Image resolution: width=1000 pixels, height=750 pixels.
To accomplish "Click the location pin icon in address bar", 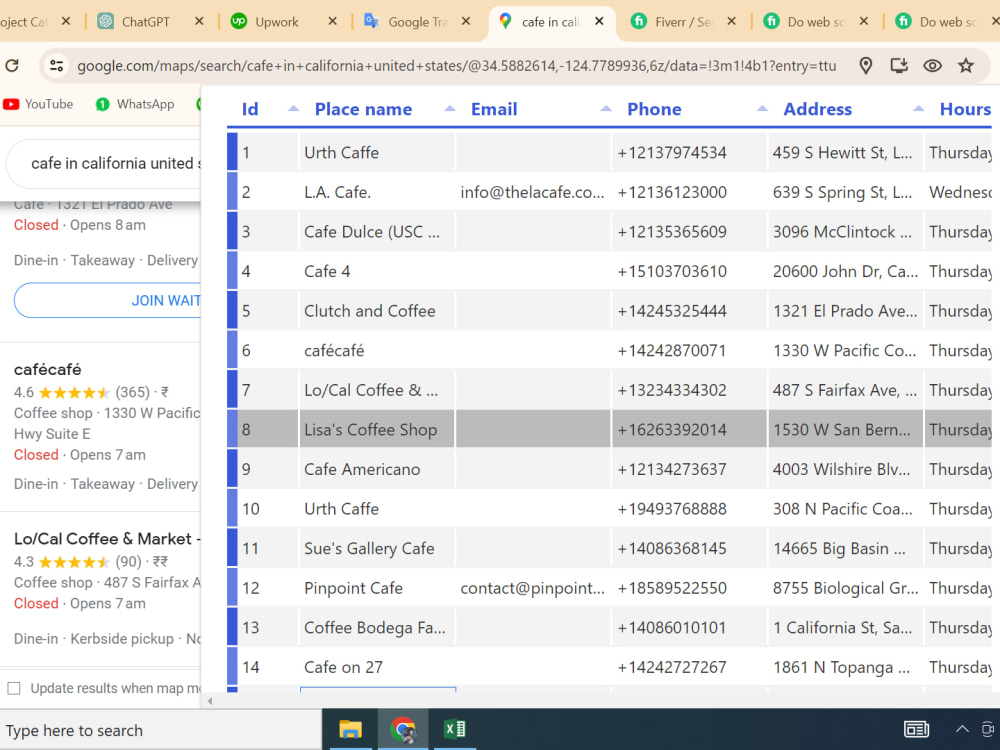I will point(865,65).
